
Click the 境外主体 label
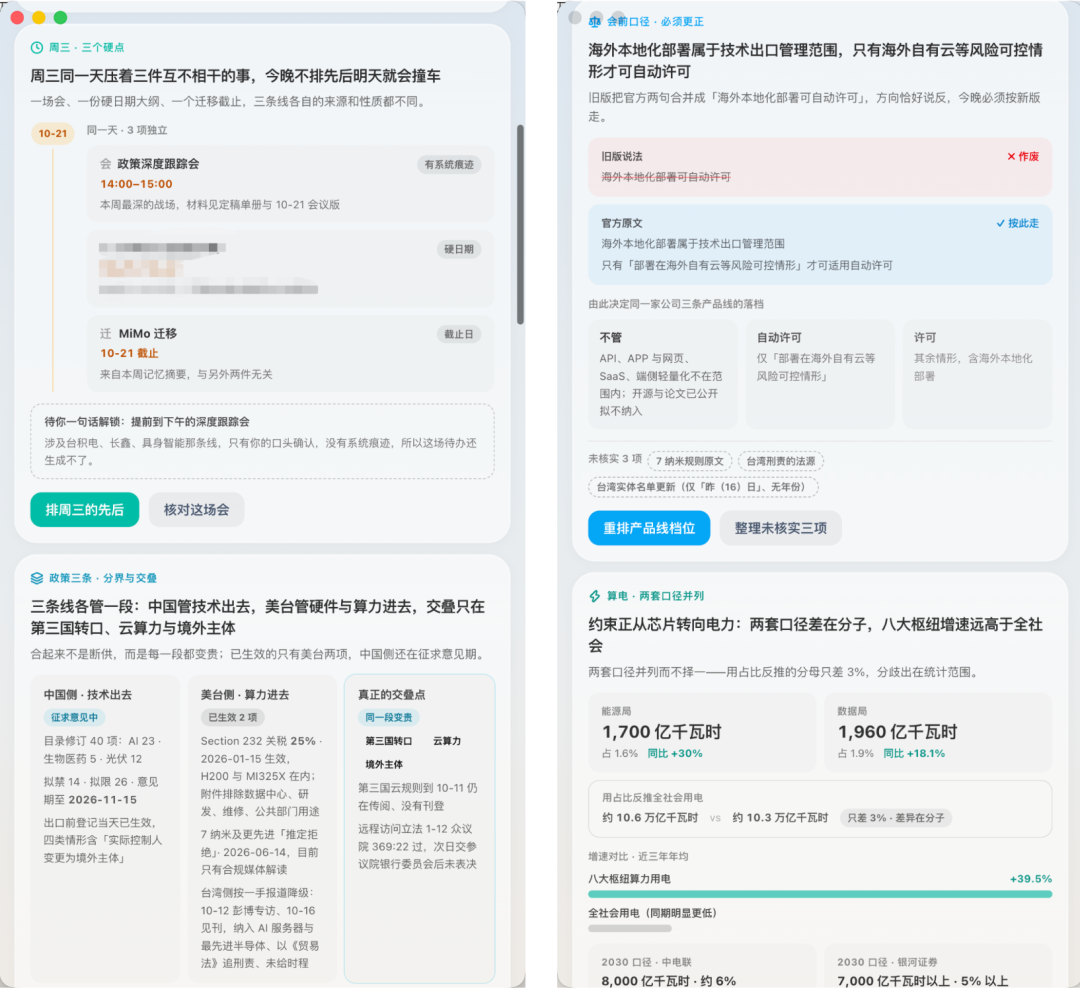384,764
